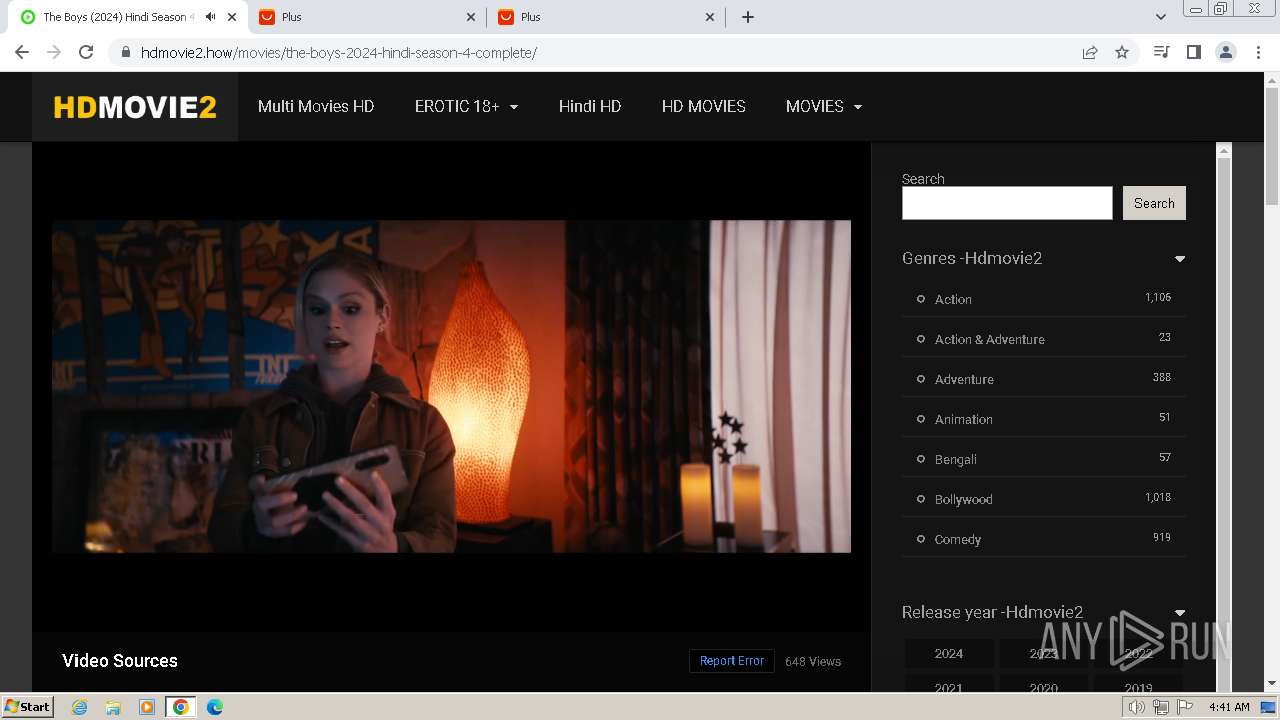The width and height of the screenshot is (1280, 720).
Task: Open the Chrome profile avatar
Action: (x=1226, y=52)
